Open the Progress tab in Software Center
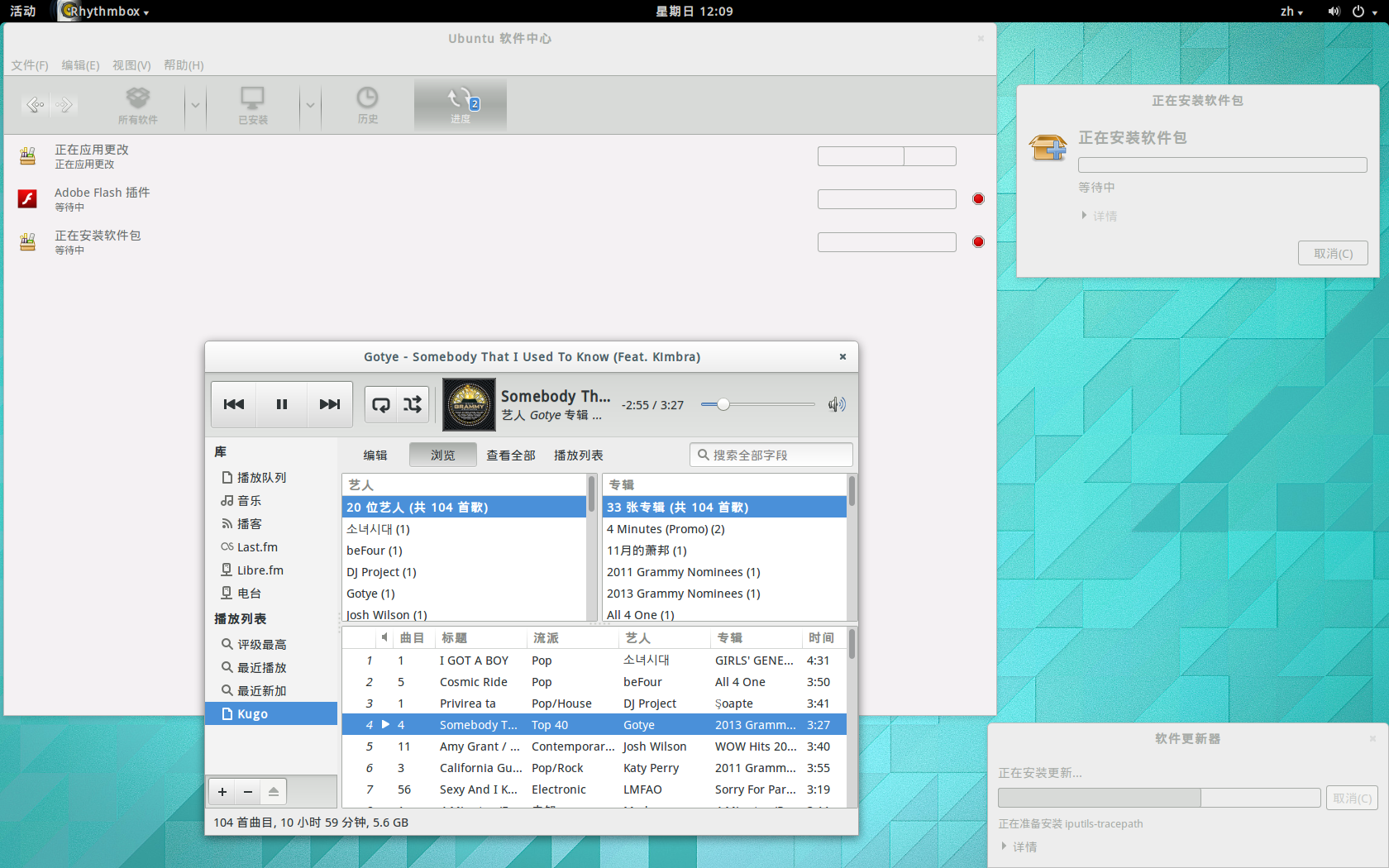This screenshot has height=868, width=1389. coord(461,106)
